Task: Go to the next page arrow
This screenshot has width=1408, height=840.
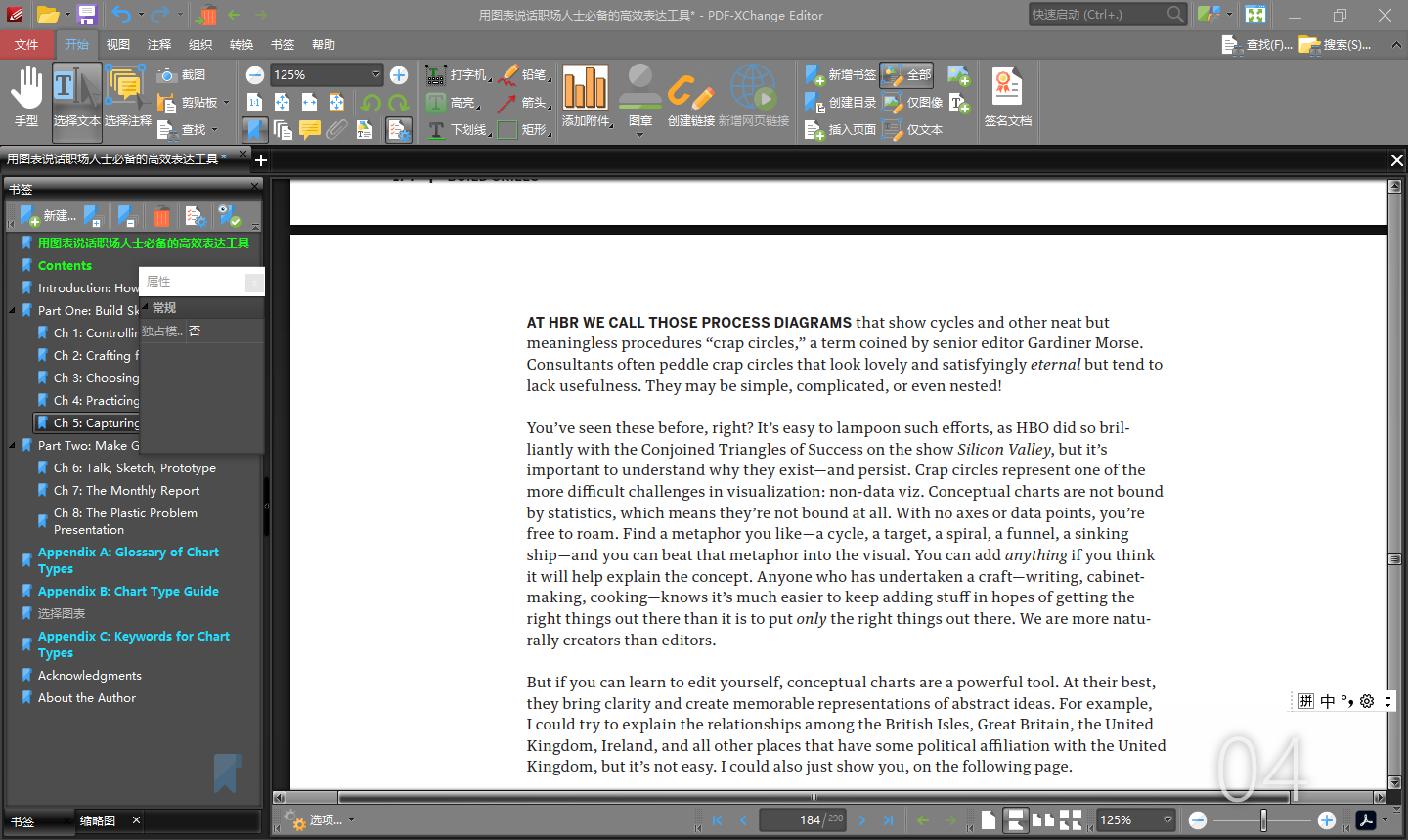Action: [x=861, y=820]
